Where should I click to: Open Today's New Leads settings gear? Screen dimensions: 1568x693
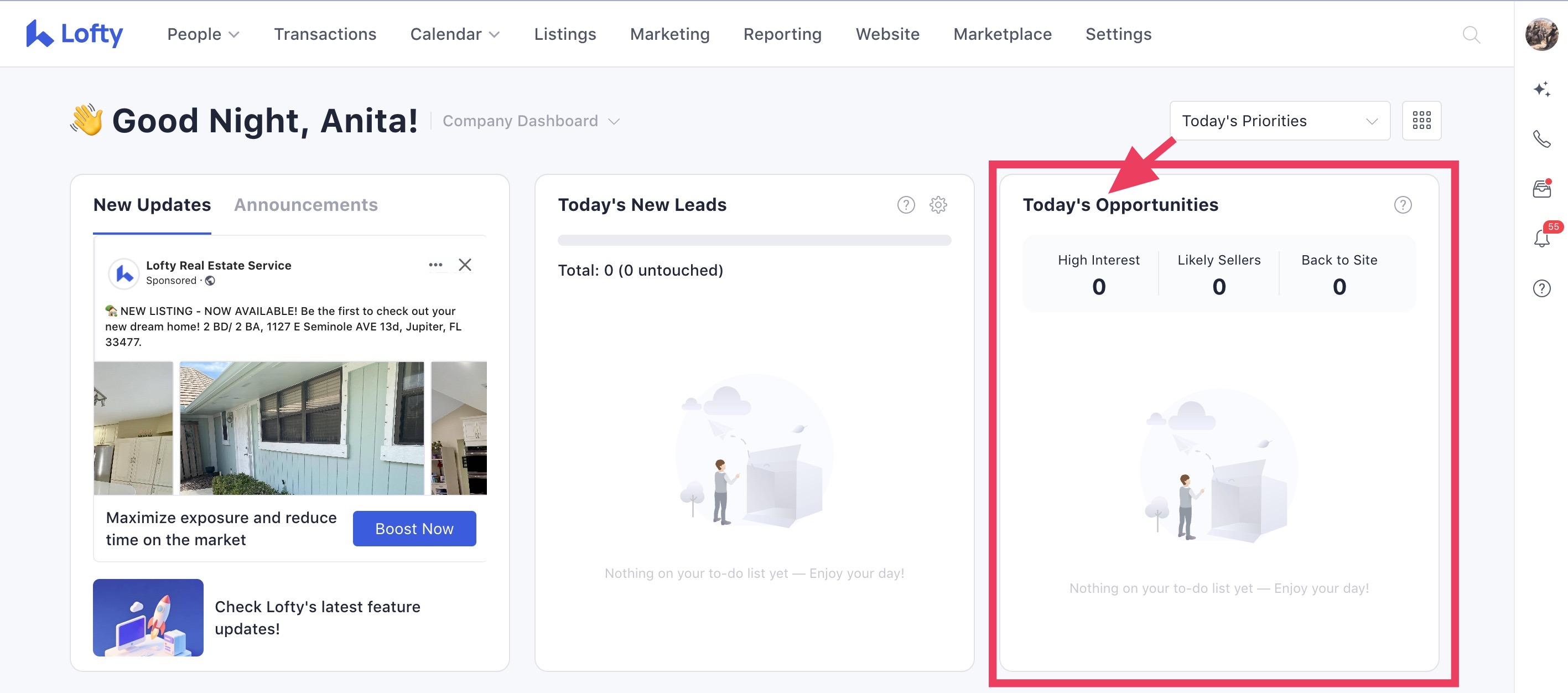point(937,205)
